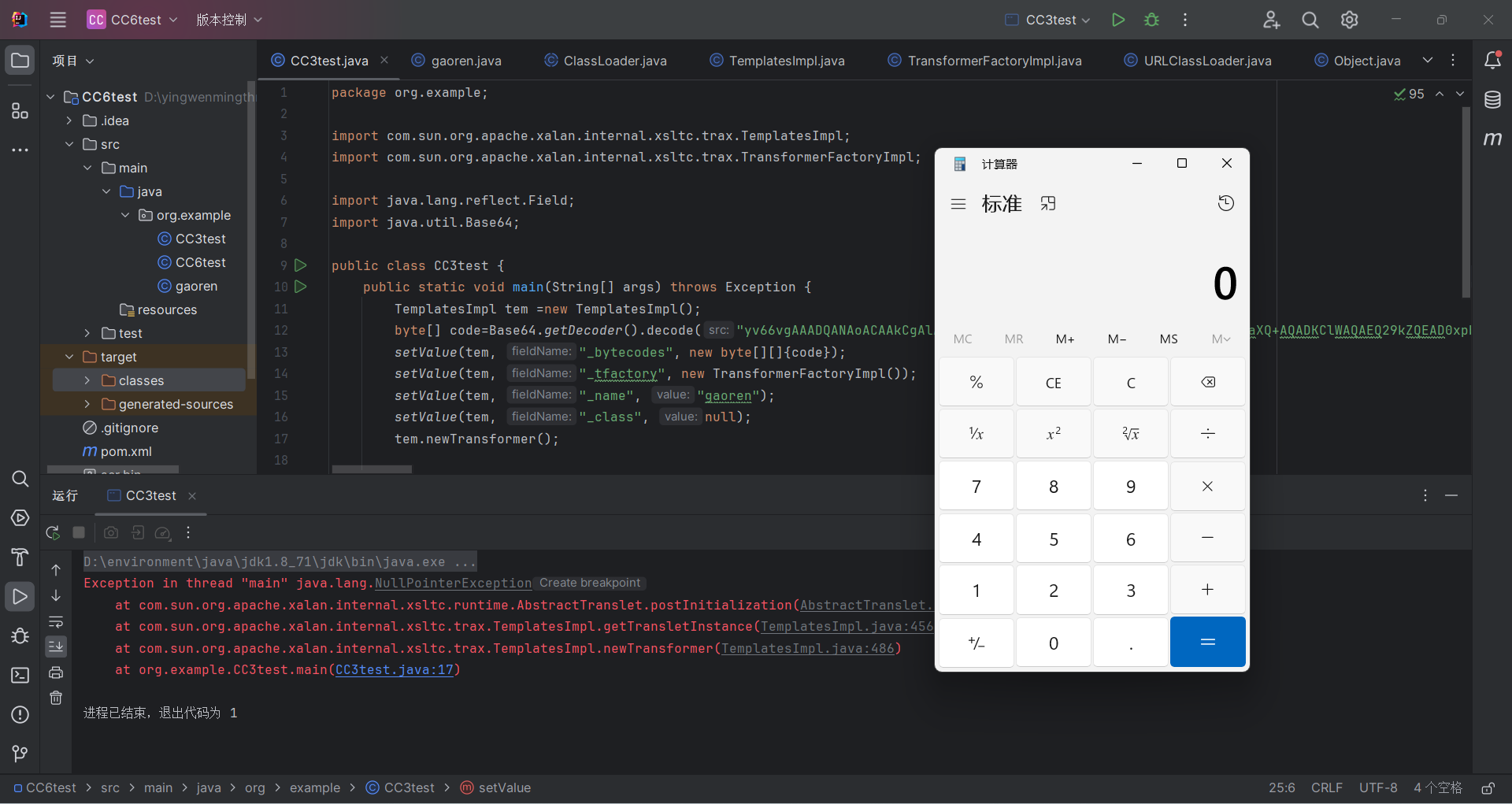1512x804 pixels.
Task: Switch to the URLClassLoader.java tab
Action: (1198, 61)
